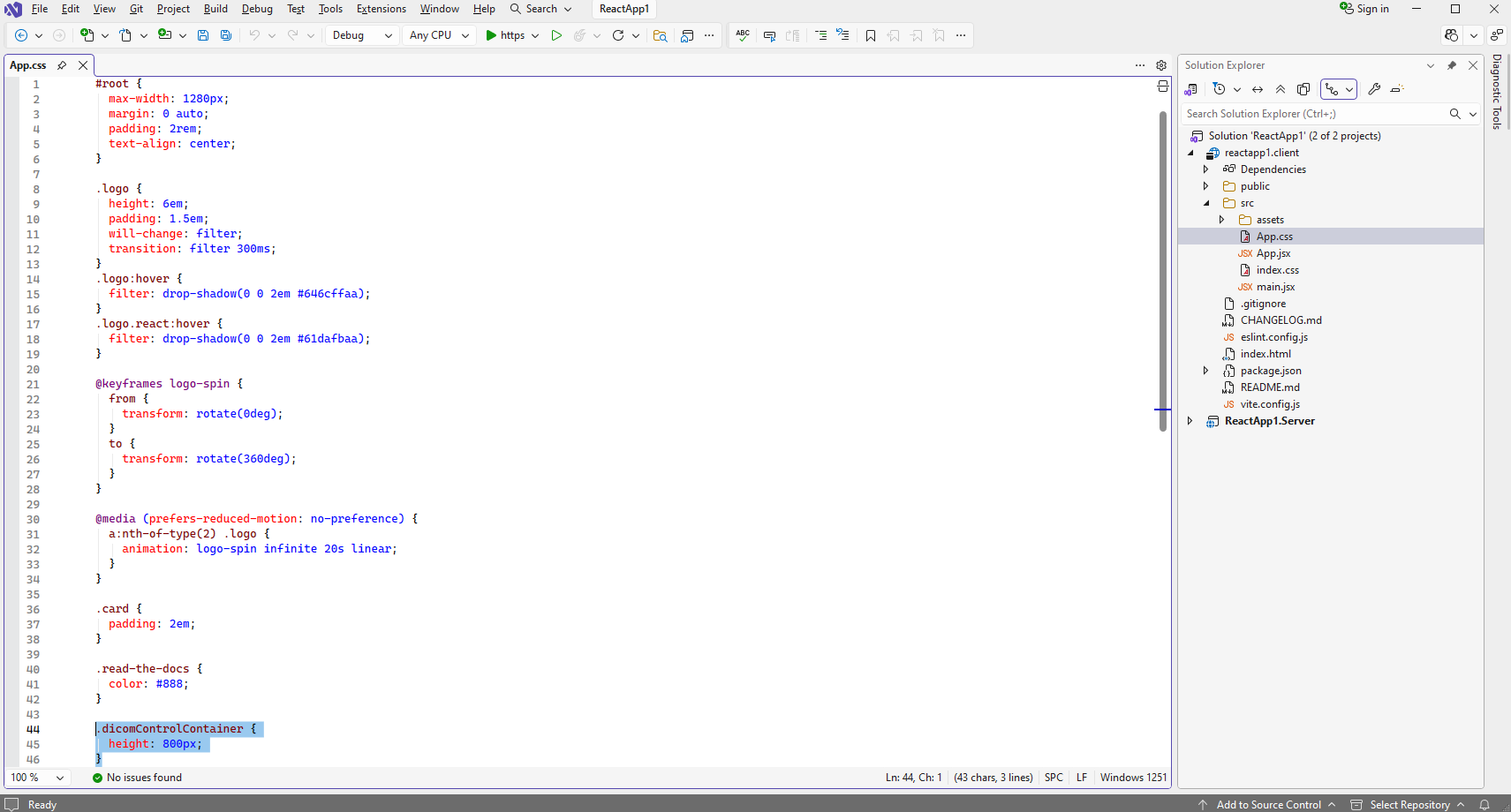Click the Sync with Active Document arrows icon
Screen dimensions: 1511x812
(1258, 89)
